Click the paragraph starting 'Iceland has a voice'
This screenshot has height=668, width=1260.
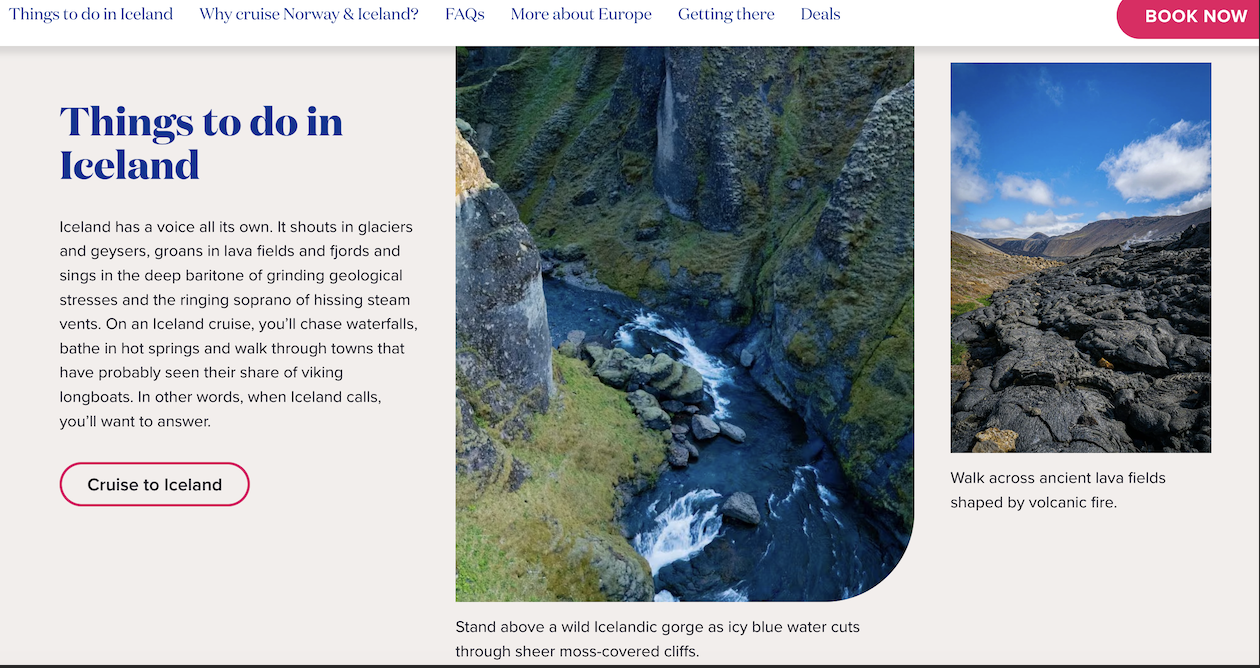point(237,324)
